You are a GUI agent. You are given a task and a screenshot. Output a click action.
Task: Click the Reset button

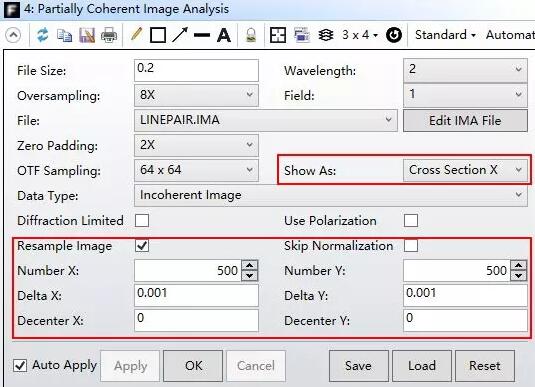pyautogui.click(x=485, y=366)
